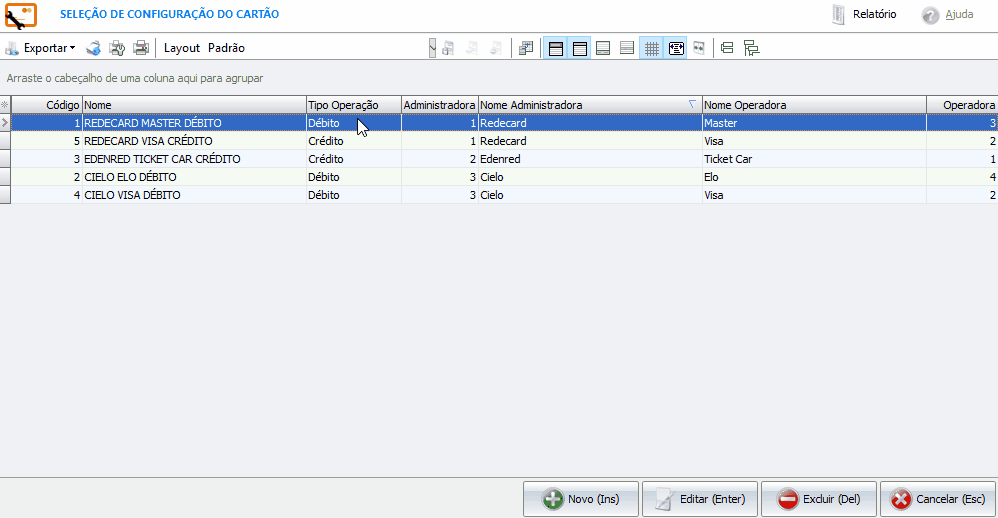Click the Editar (Enter) button
Screen dimensions: 998x518
pos(699,500)
